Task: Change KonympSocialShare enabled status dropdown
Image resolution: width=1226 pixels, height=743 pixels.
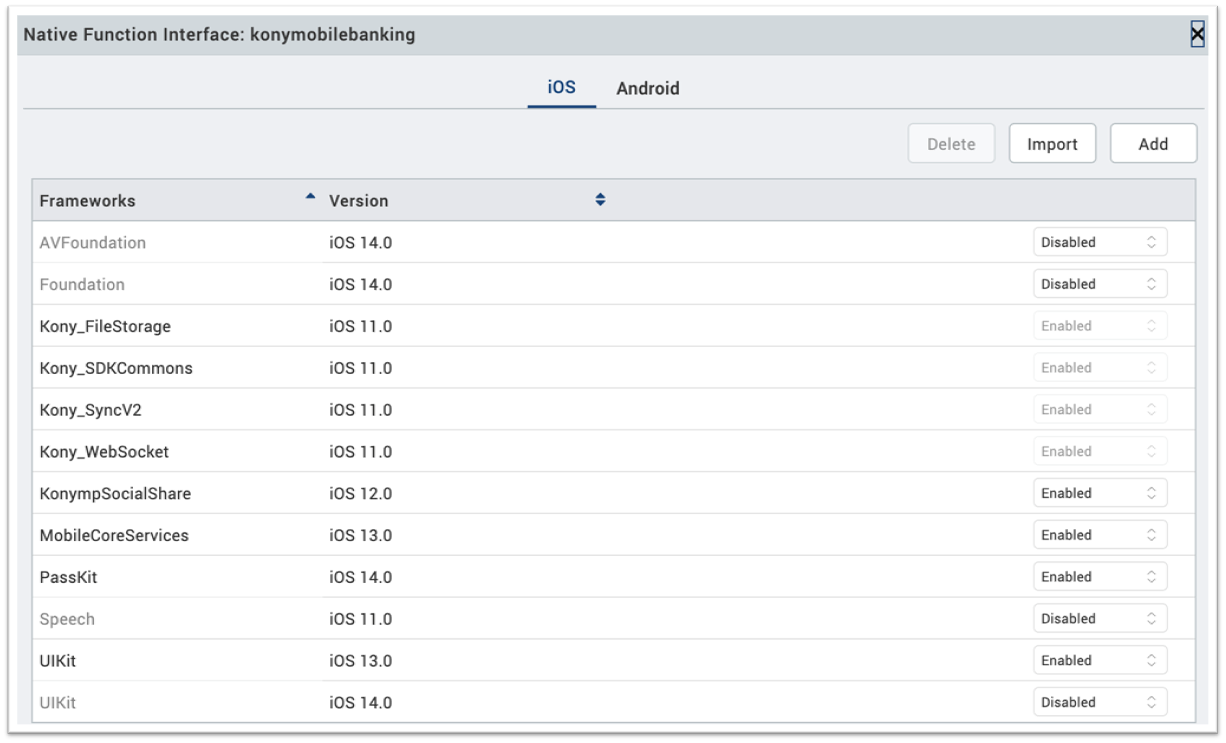Action: click(x=1099, y=493)
